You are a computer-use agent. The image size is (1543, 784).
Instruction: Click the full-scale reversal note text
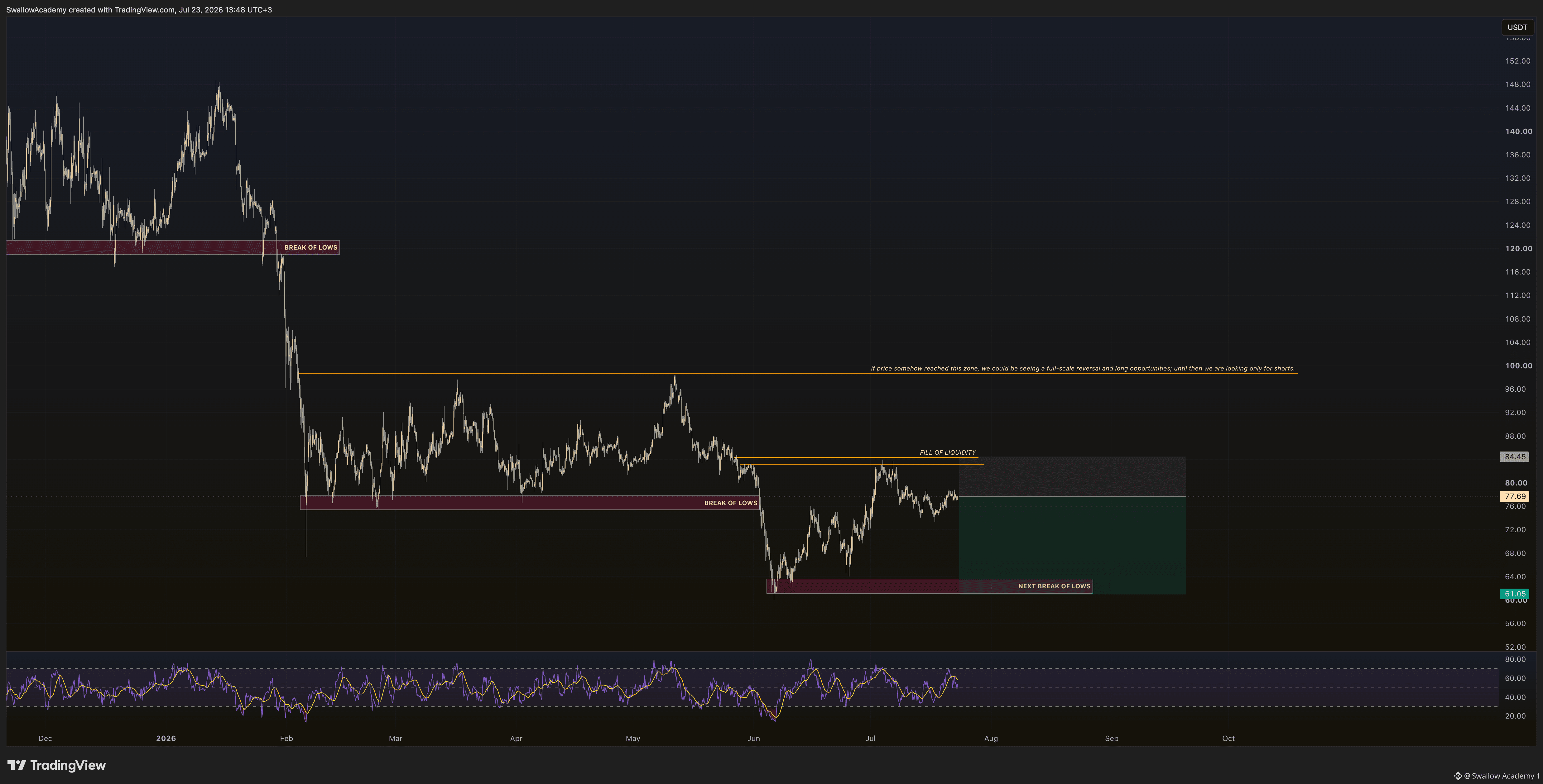click(x=1082, y=368)
